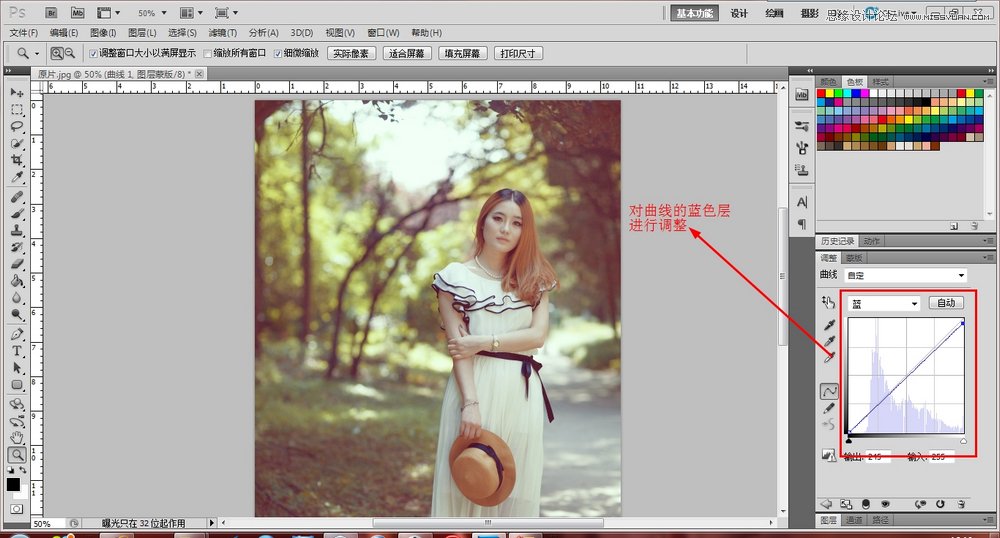Select the Clone Stamp tool
Image resolution: width=1000 pixels, height=538 pixels.
click(x=17, y=230)
